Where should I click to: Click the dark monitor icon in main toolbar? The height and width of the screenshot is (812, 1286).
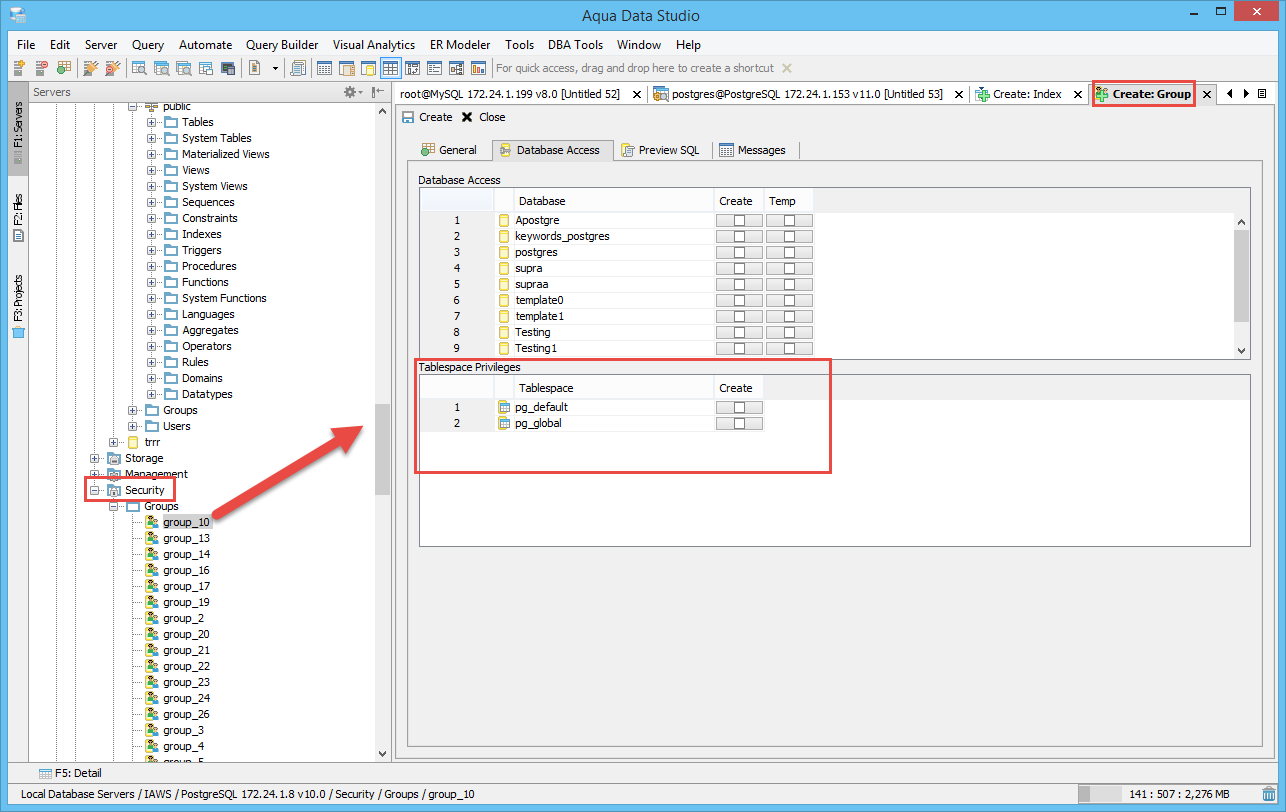point(228,68)
